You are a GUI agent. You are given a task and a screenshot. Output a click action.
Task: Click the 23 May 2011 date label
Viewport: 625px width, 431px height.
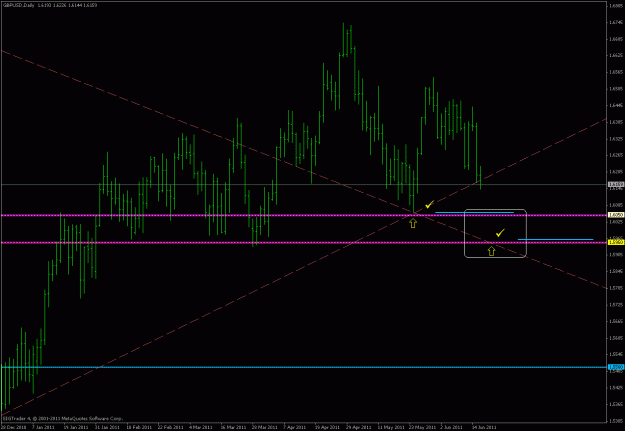tap(423, 426)
